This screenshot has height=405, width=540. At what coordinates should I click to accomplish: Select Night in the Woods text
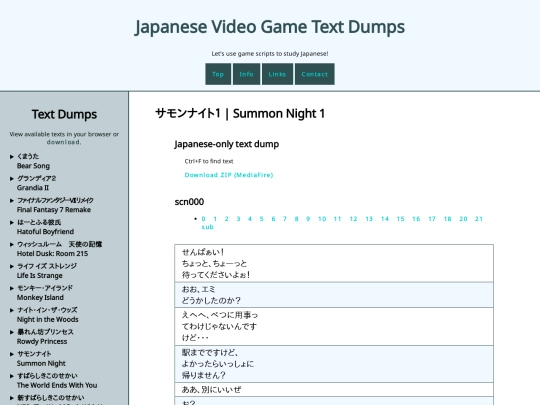48,320
